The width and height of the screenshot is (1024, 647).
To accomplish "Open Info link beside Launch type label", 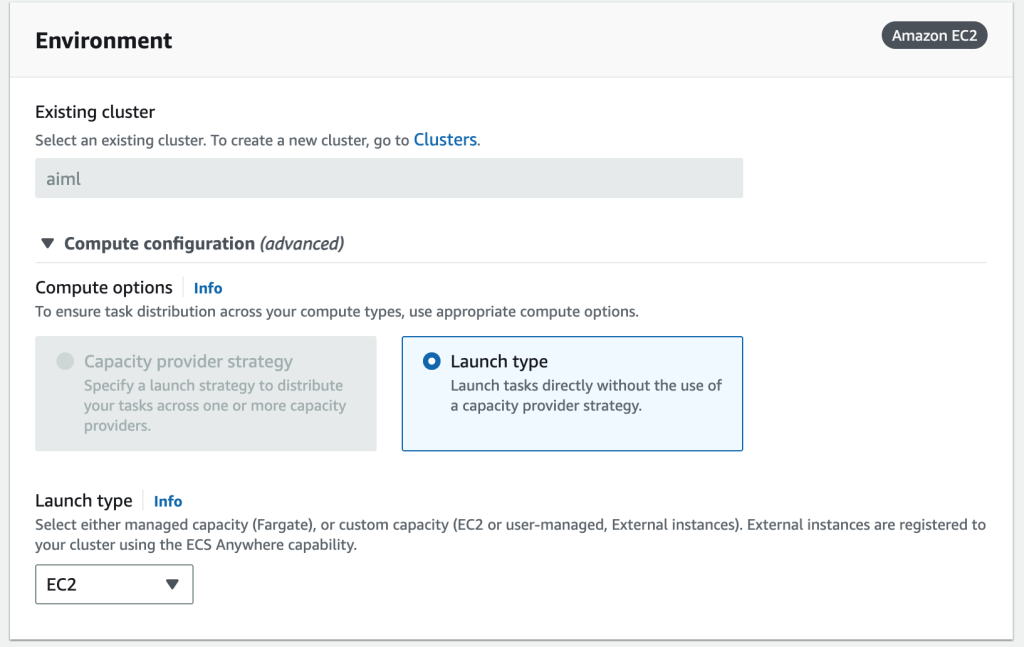I will [168, 501].
